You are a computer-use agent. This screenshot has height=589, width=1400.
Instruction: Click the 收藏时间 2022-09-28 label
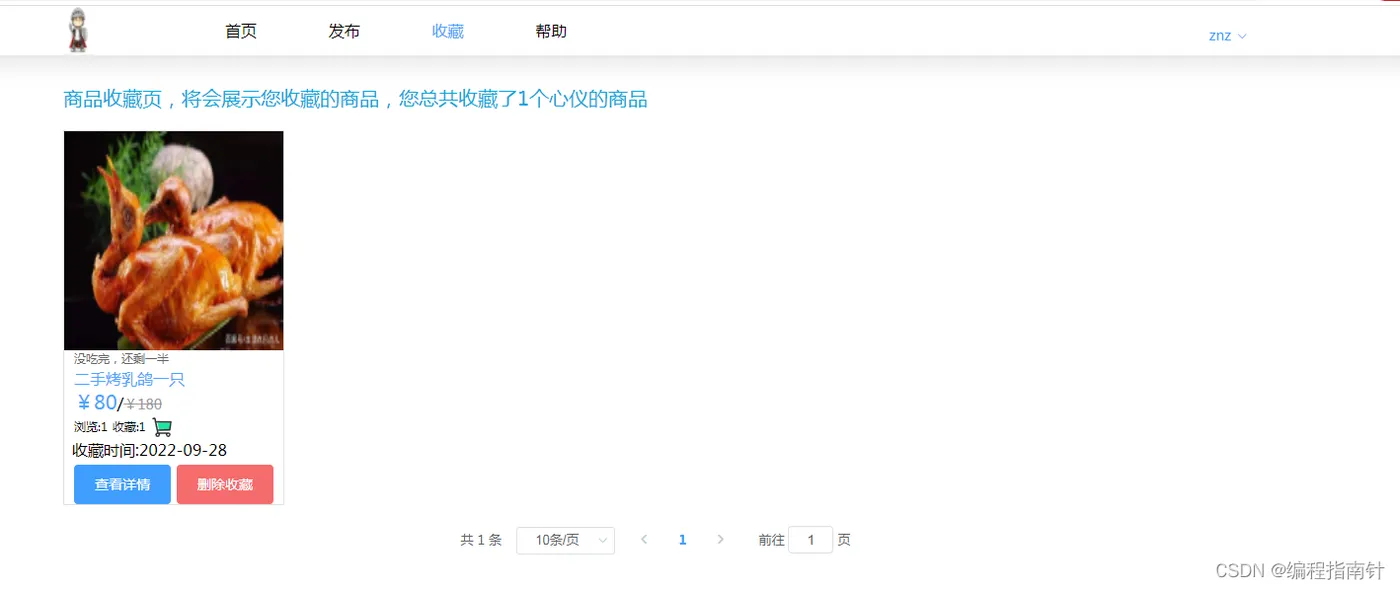pyautogui.click(x=150, y=450)
